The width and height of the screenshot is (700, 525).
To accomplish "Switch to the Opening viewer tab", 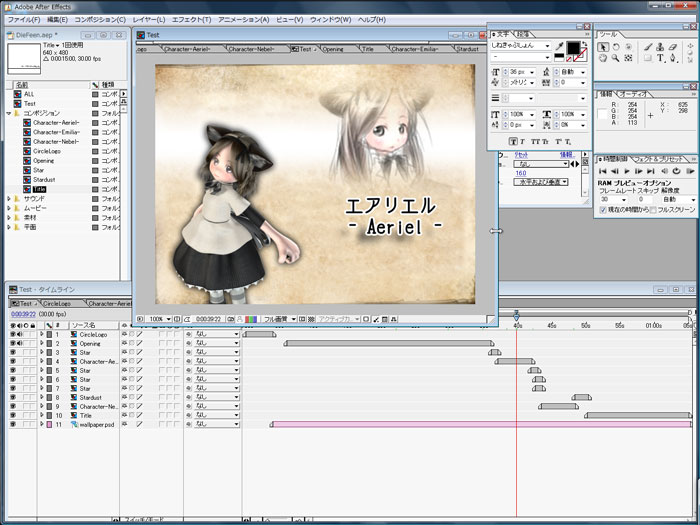I will [x=333, y=49].
